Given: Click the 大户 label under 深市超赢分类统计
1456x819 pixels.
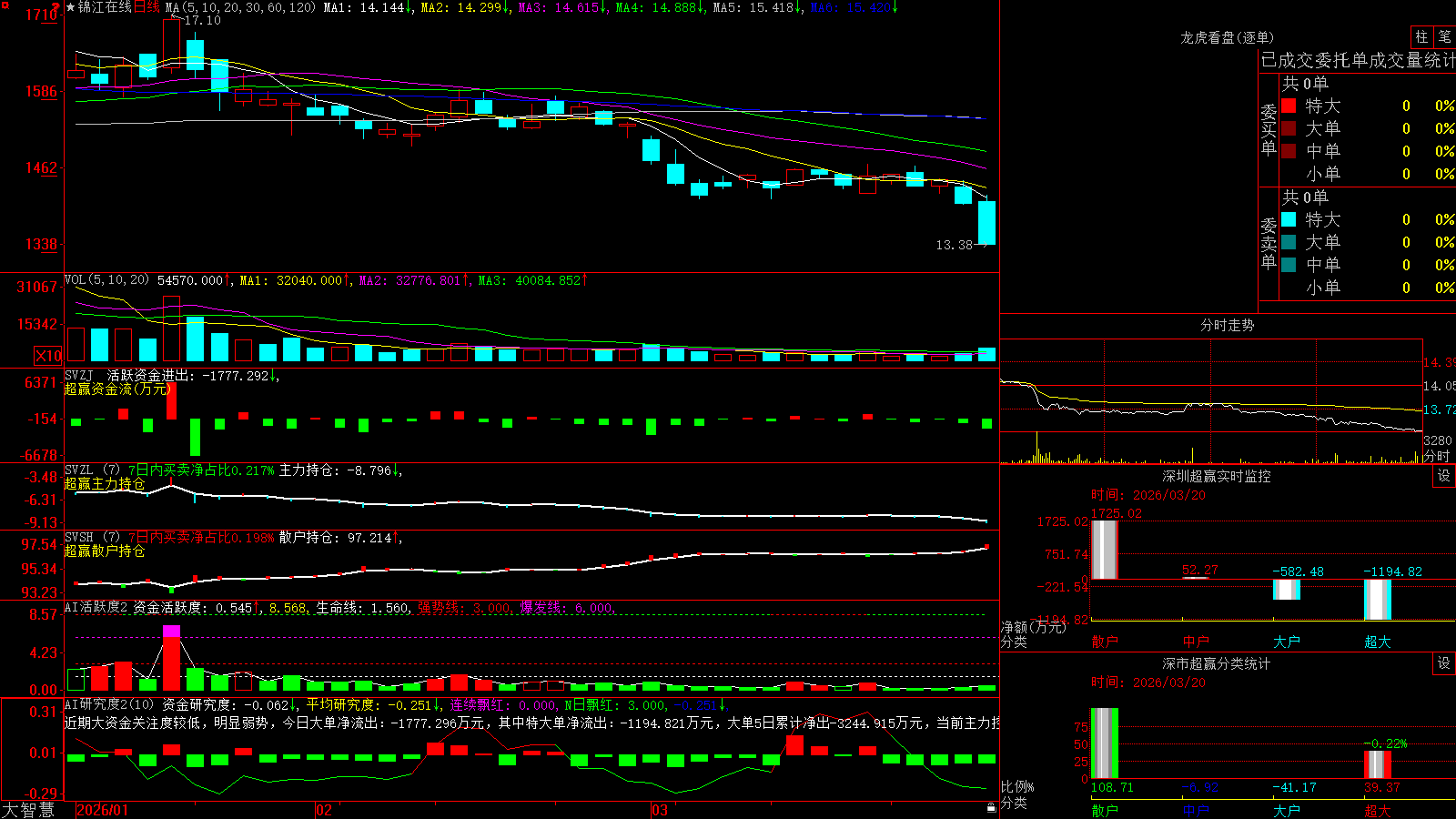Looking at the screenshot, I should coord(1286,810).
